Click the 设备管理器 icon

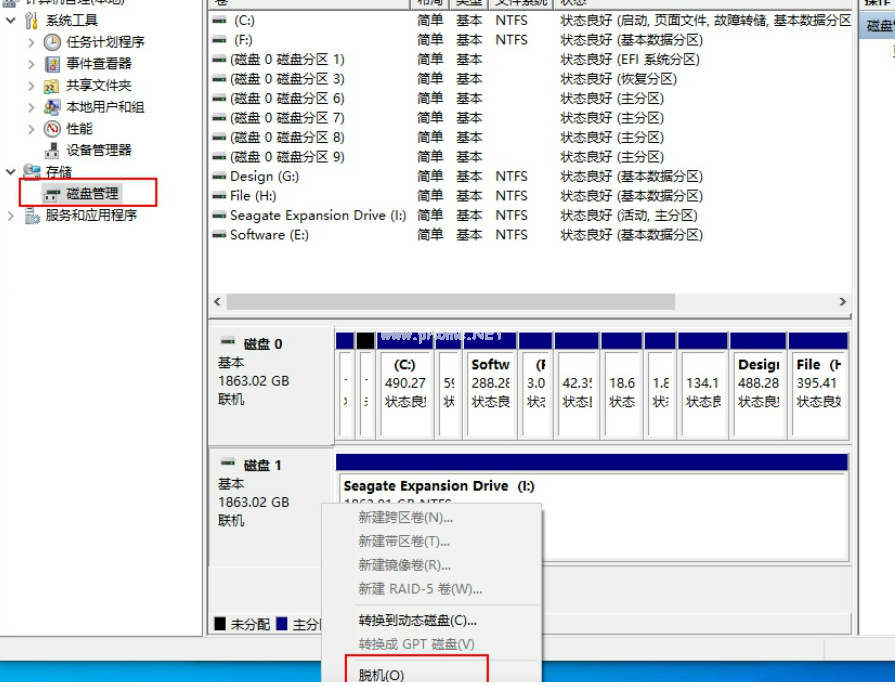(52, 150)
